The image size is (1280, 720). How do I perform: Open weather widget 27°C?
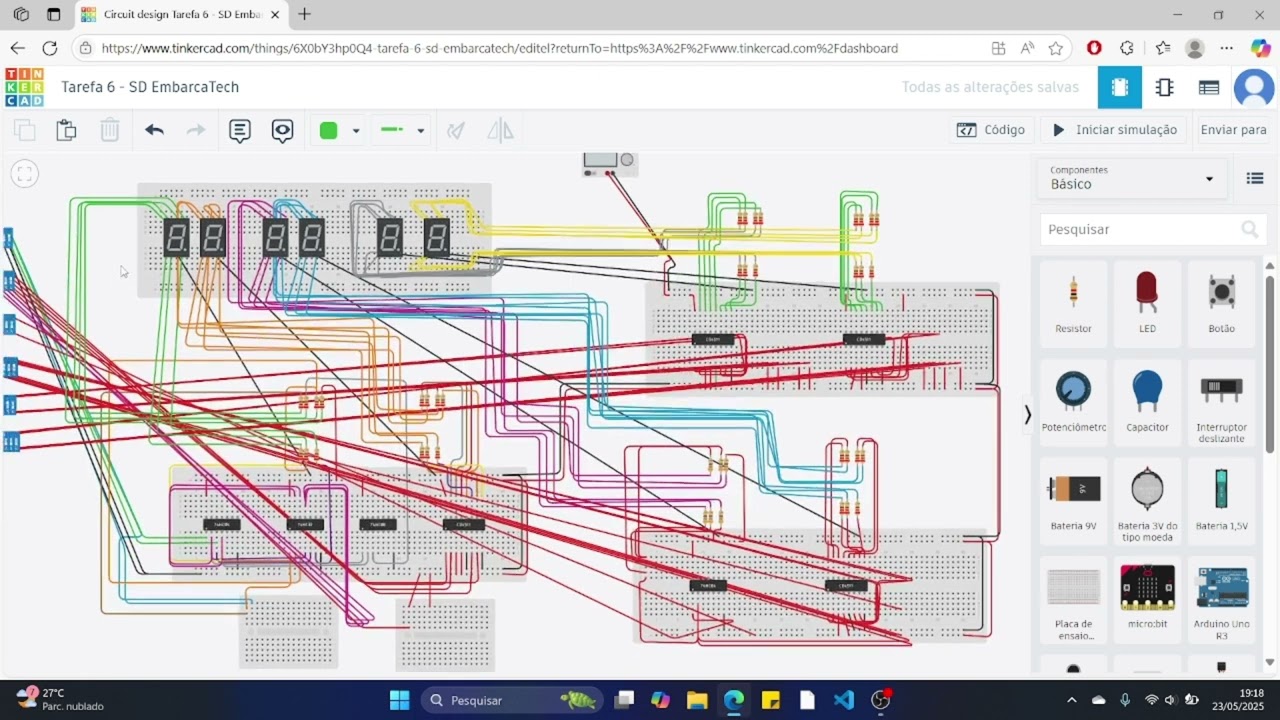(x=60, y=699)
